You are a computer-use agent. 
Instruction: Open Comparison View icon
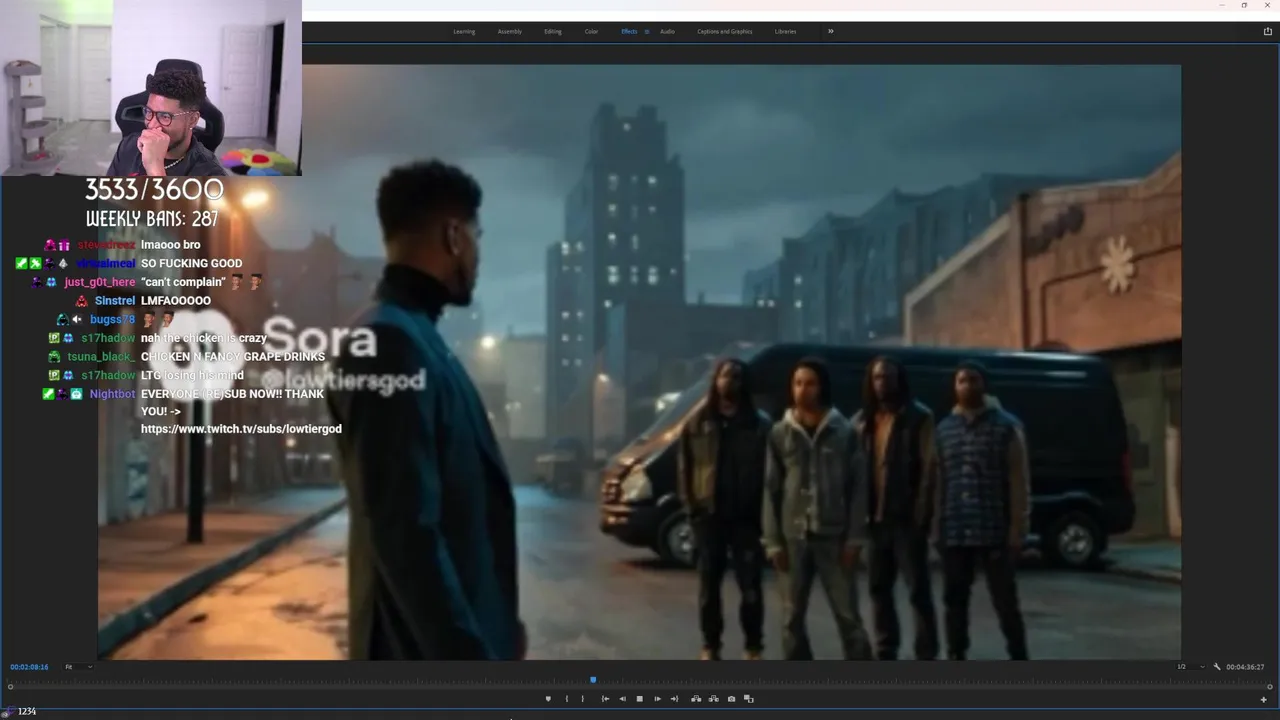pos(749,699)
